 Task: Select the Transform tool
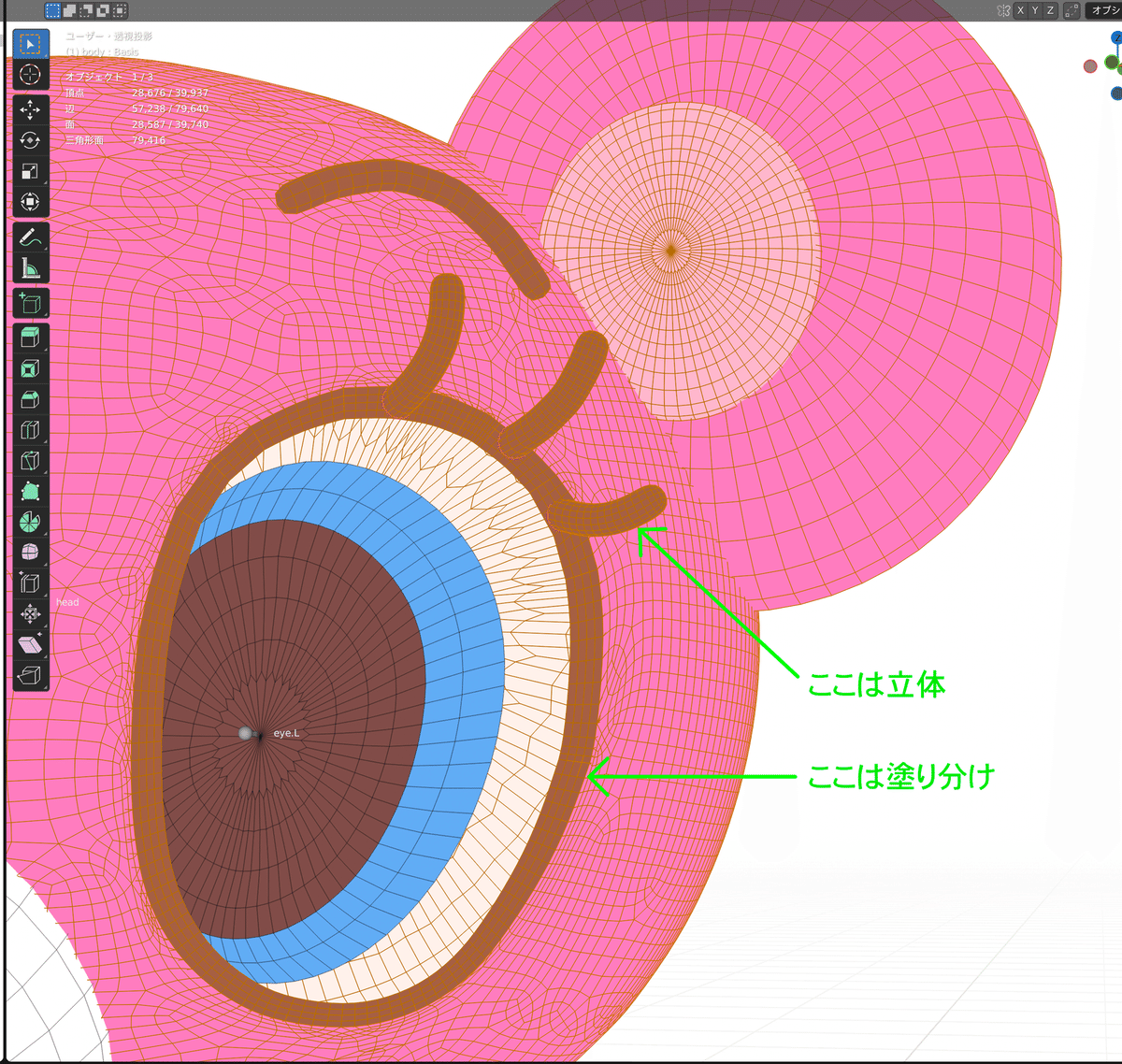(x=30, y=203)
